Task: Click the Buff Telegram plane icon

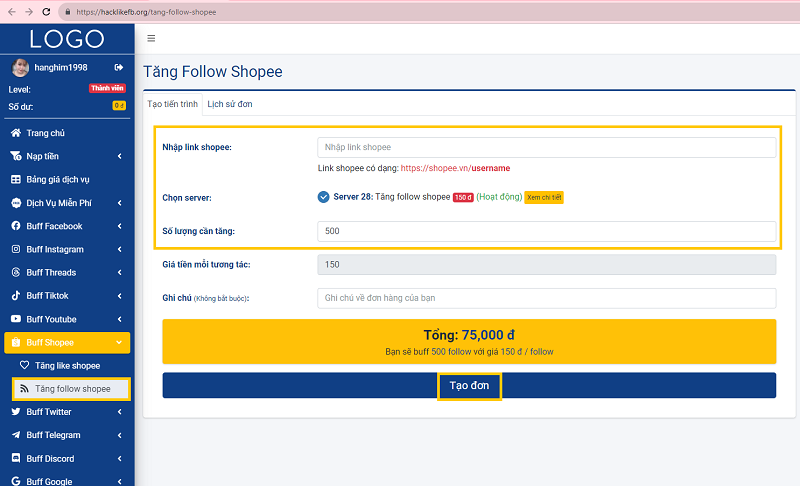Action: click(16, 435)
